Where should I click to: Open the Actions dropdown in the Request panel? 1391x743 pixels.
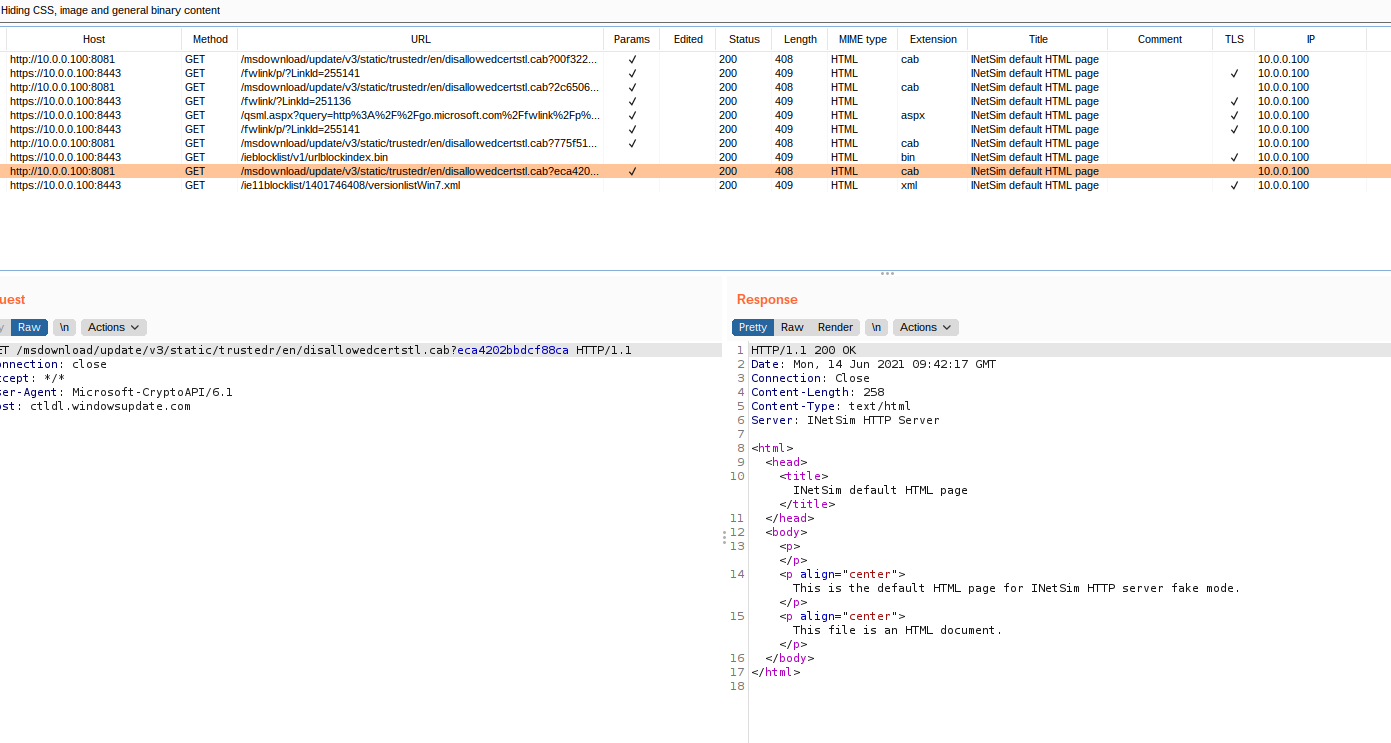click(114, 327)
